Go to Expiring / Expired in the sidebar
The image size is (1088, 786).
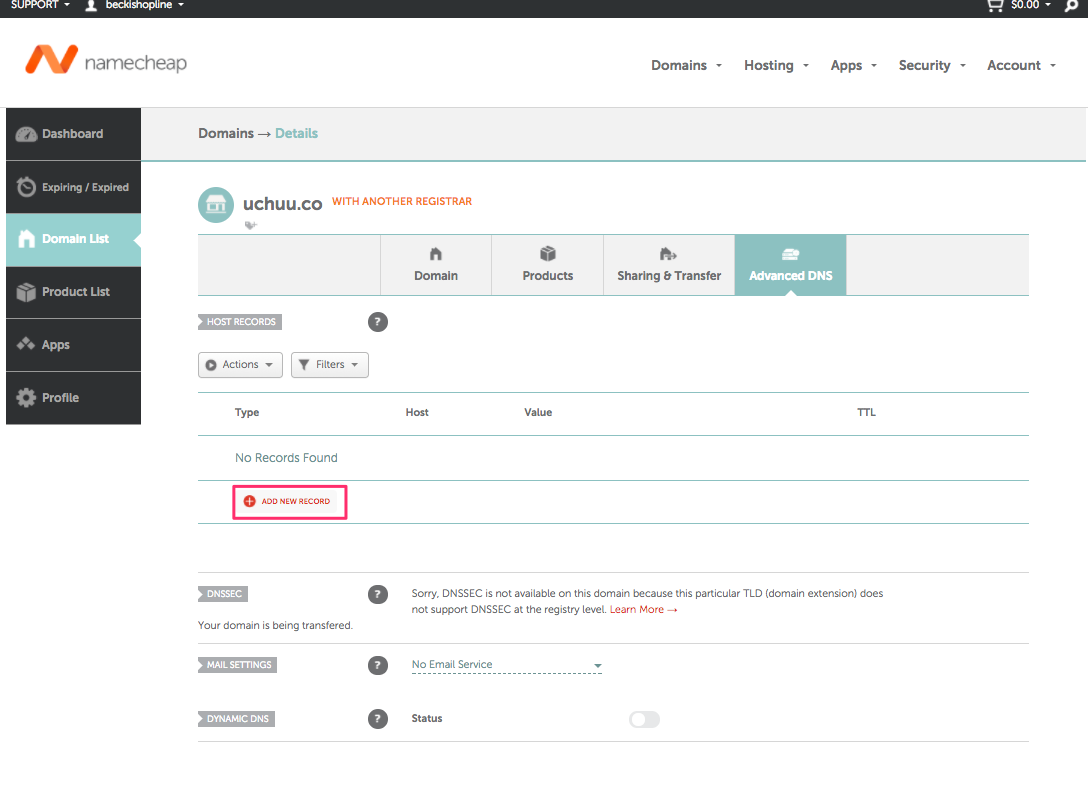point(74,187)
